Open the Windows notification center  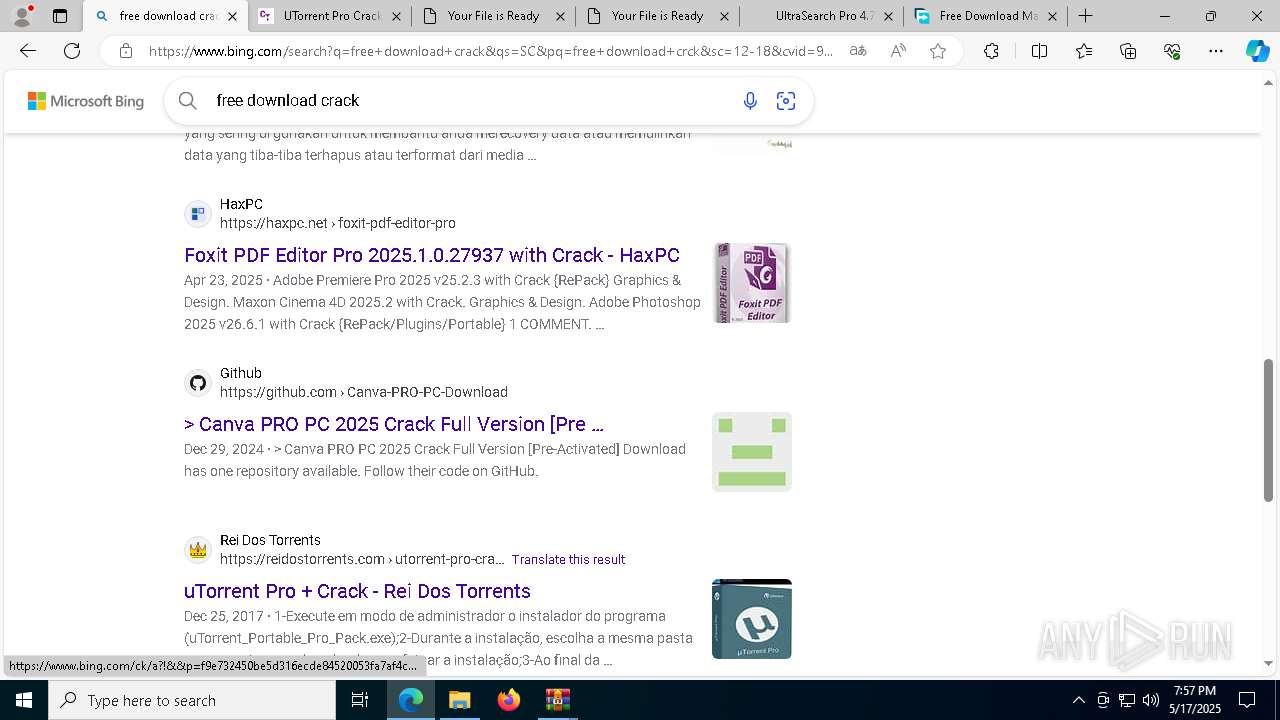point(1247,700)
